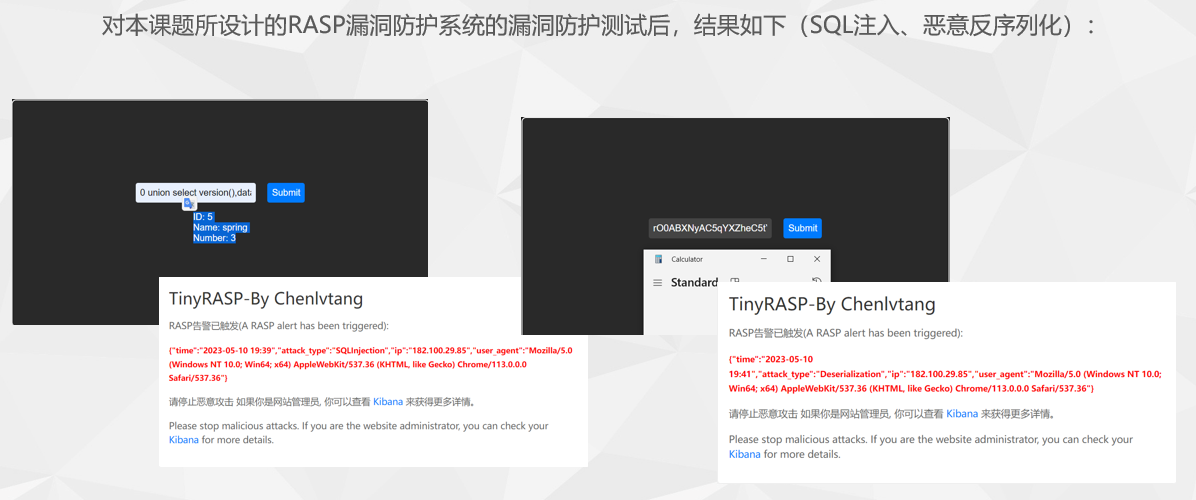Click the input field containing the rO0AB payload
This screenshot has width=1196, height=500.
[710, 228]
